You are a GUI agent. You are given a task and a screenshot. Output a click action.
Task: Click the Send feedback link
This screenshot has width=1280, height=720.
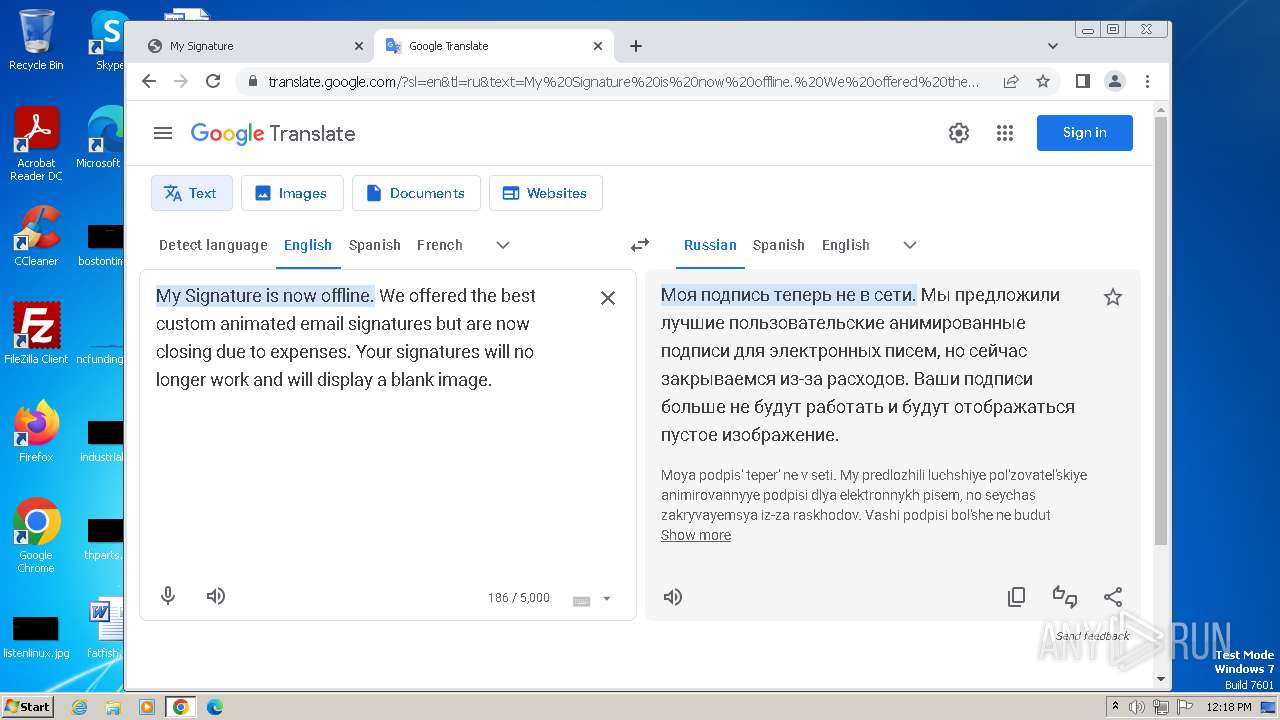coord(1093,636)
